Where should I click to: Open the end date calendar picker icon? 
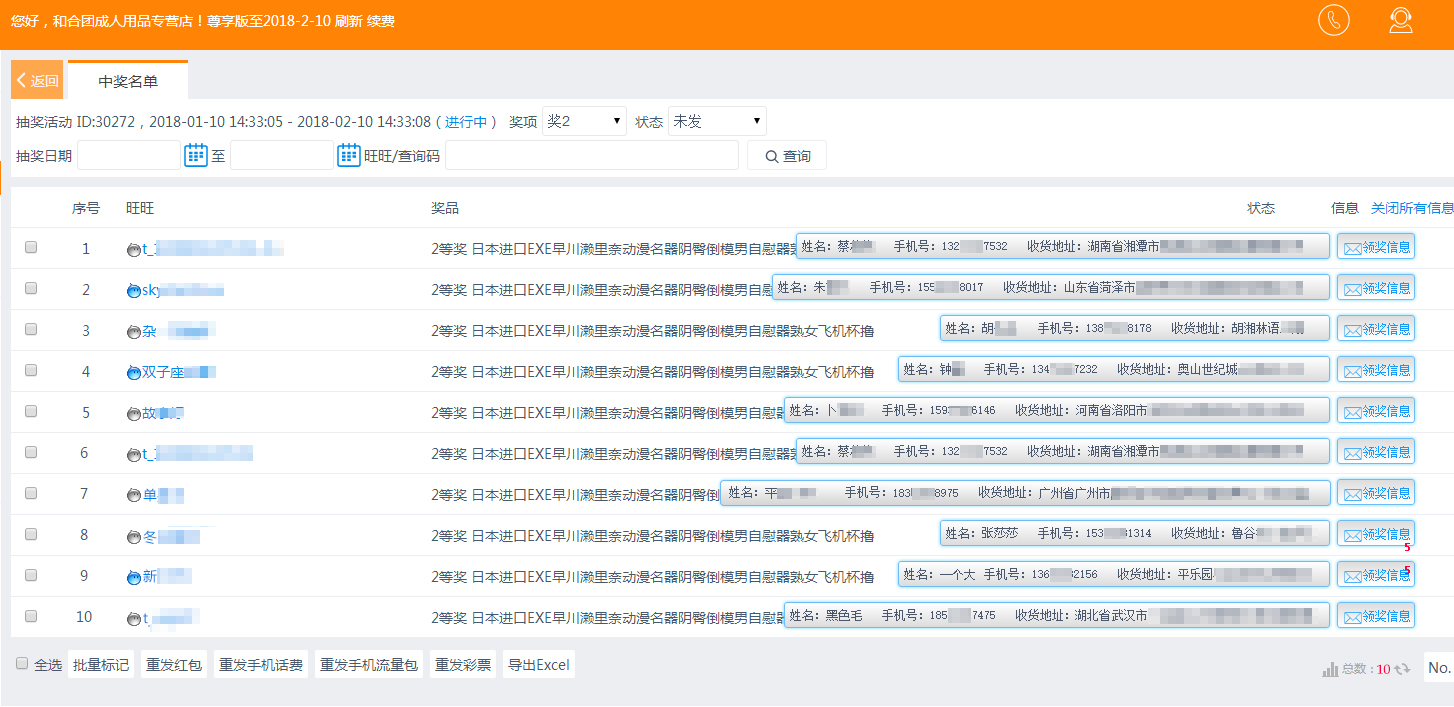coord(348,155)
